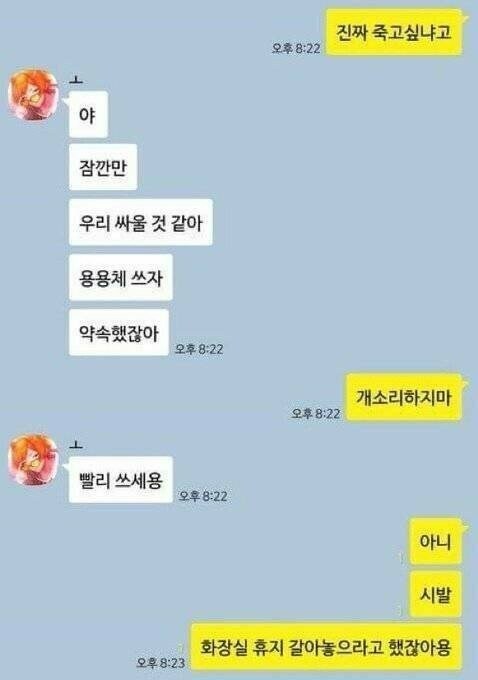Tap the yellow bubble '진짜 죽고싶냐고'
Viewport: 478px width, 680px height.
point(394,33)
